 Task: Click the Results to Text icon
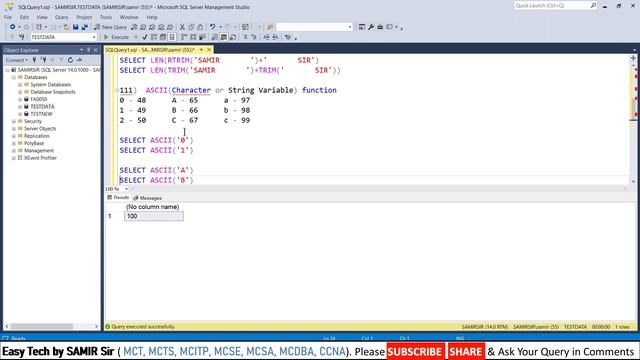[x=215, y=37]
